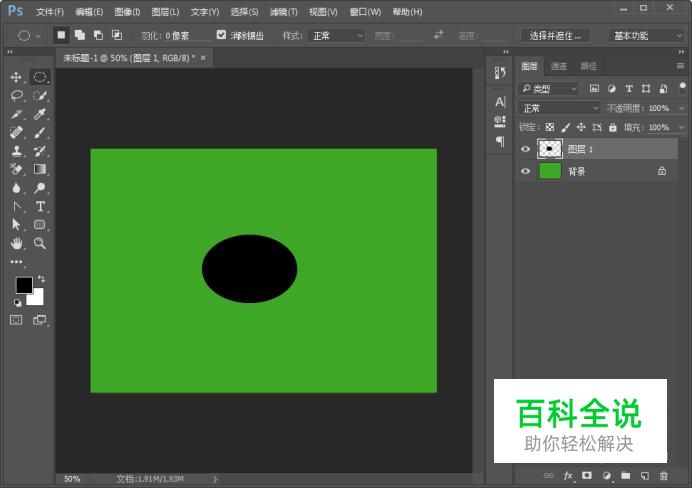The image size is (692, 488).
Task: Activate the Hand tool
Action: pyautogui.click(x=16, y=243)
